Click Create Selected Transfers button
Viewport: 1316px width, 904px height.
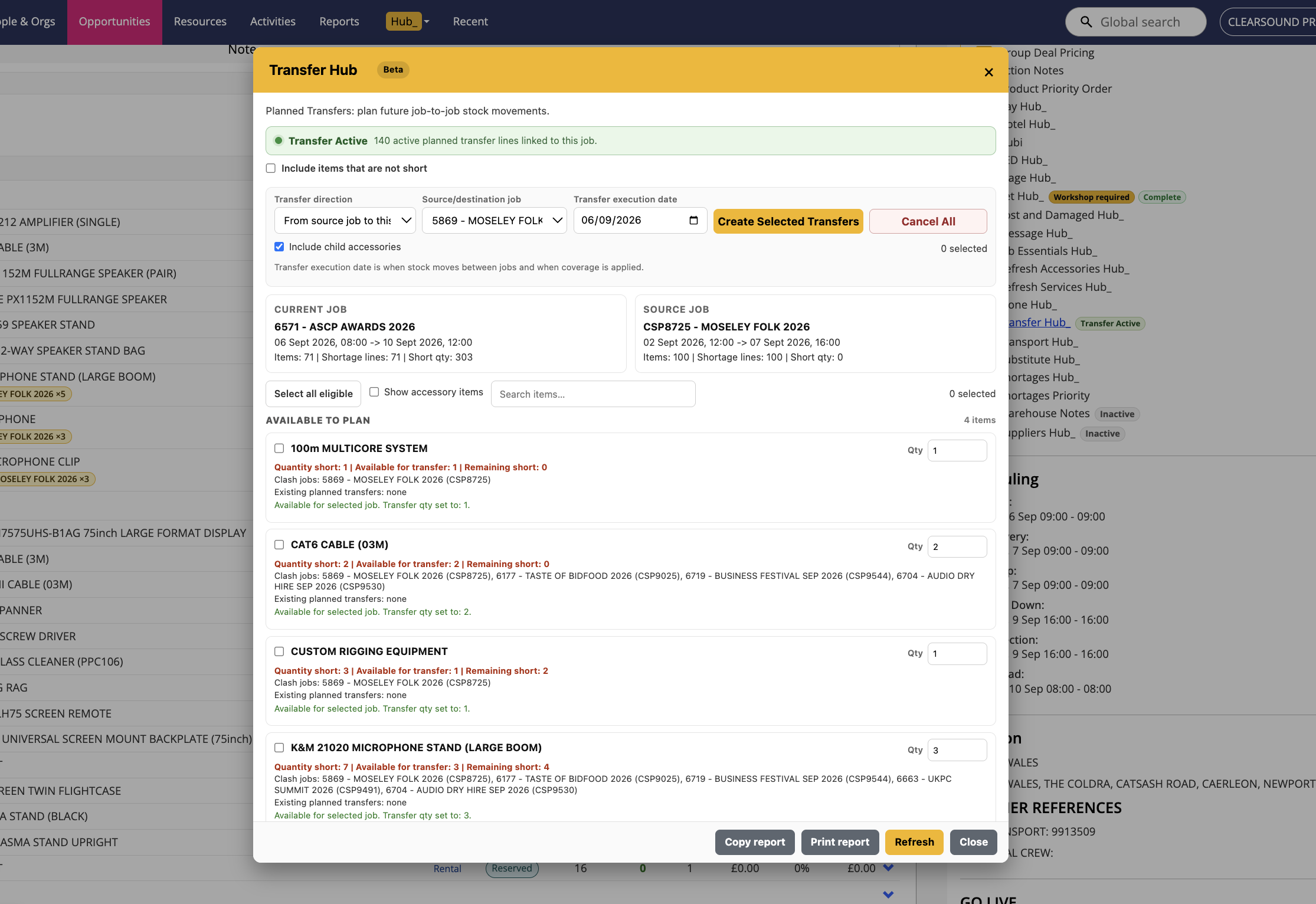pyautogui.click(x=788, y=221)
